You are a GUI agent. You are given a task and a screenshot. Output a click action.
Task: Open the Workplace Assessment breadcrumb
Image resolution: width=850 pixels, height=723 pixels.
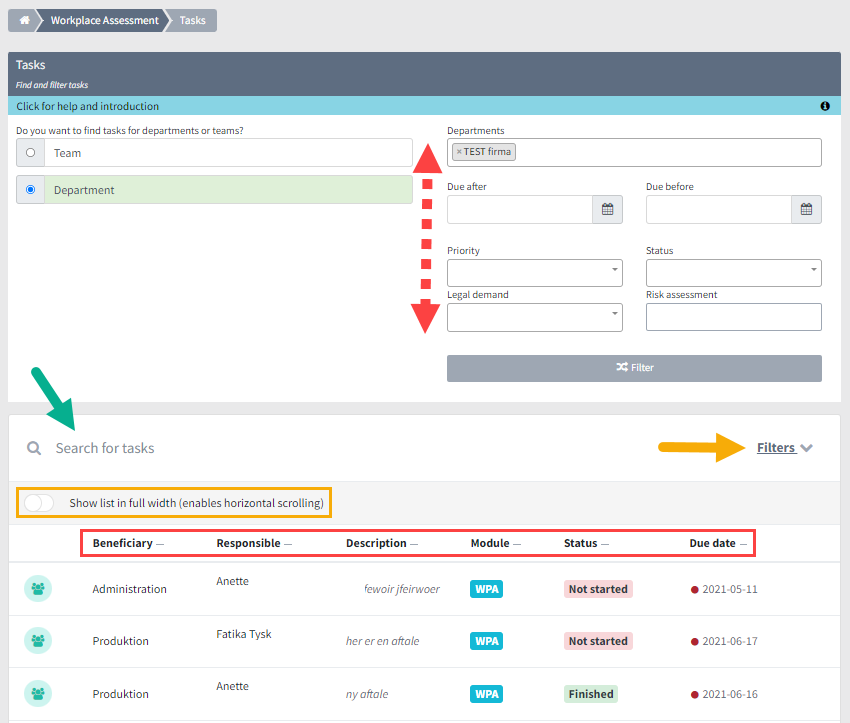[x=105, y=21]
